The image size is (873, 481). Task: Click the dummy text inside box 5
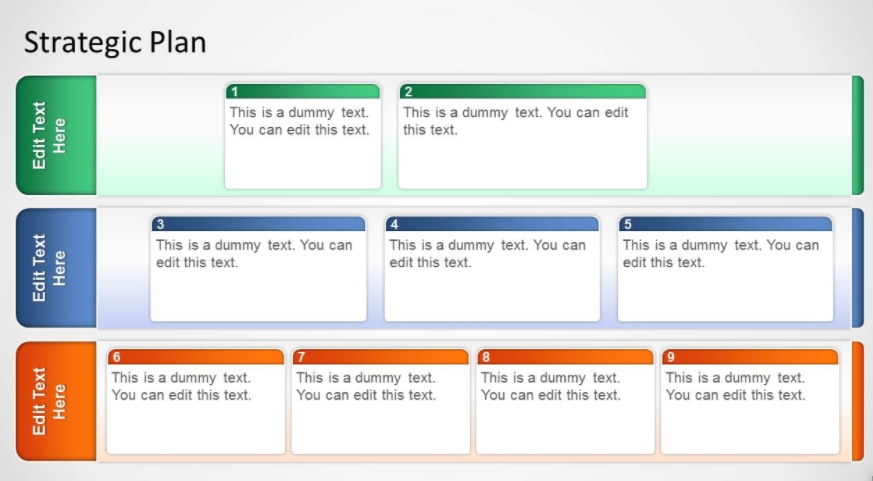tap(720, 254)
